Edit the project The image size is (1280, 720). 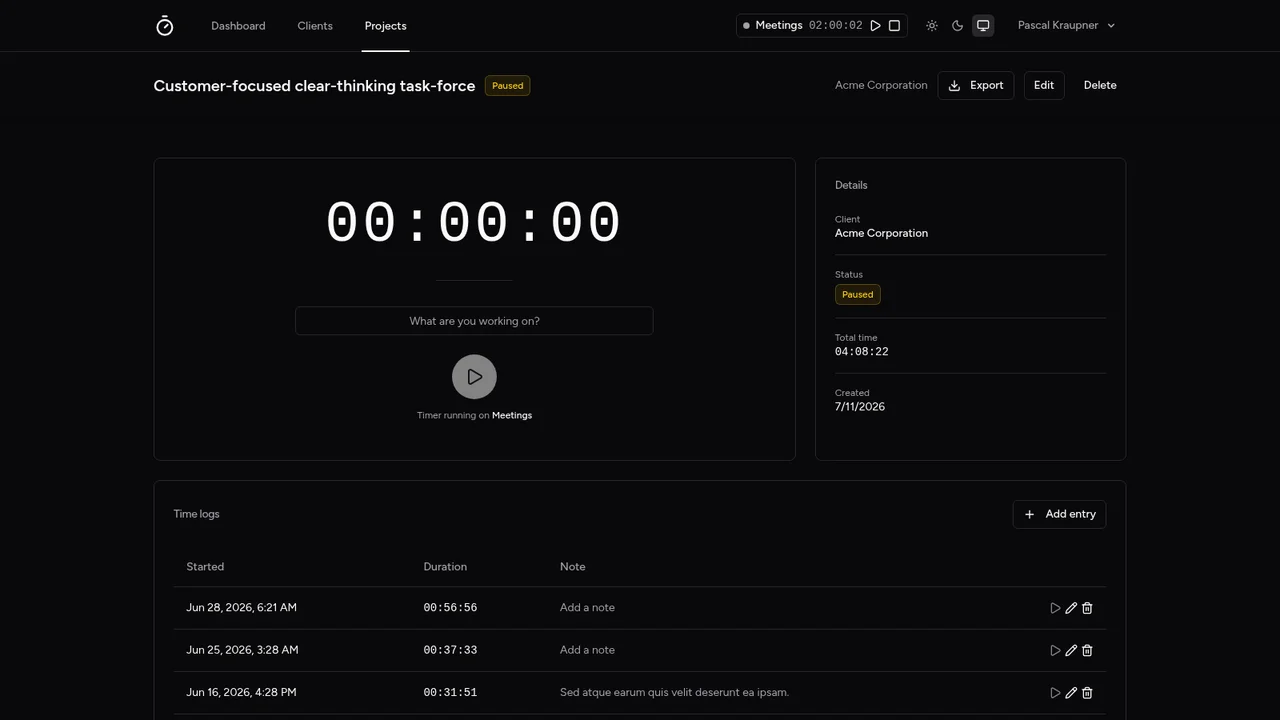(x=1044, y=85)
